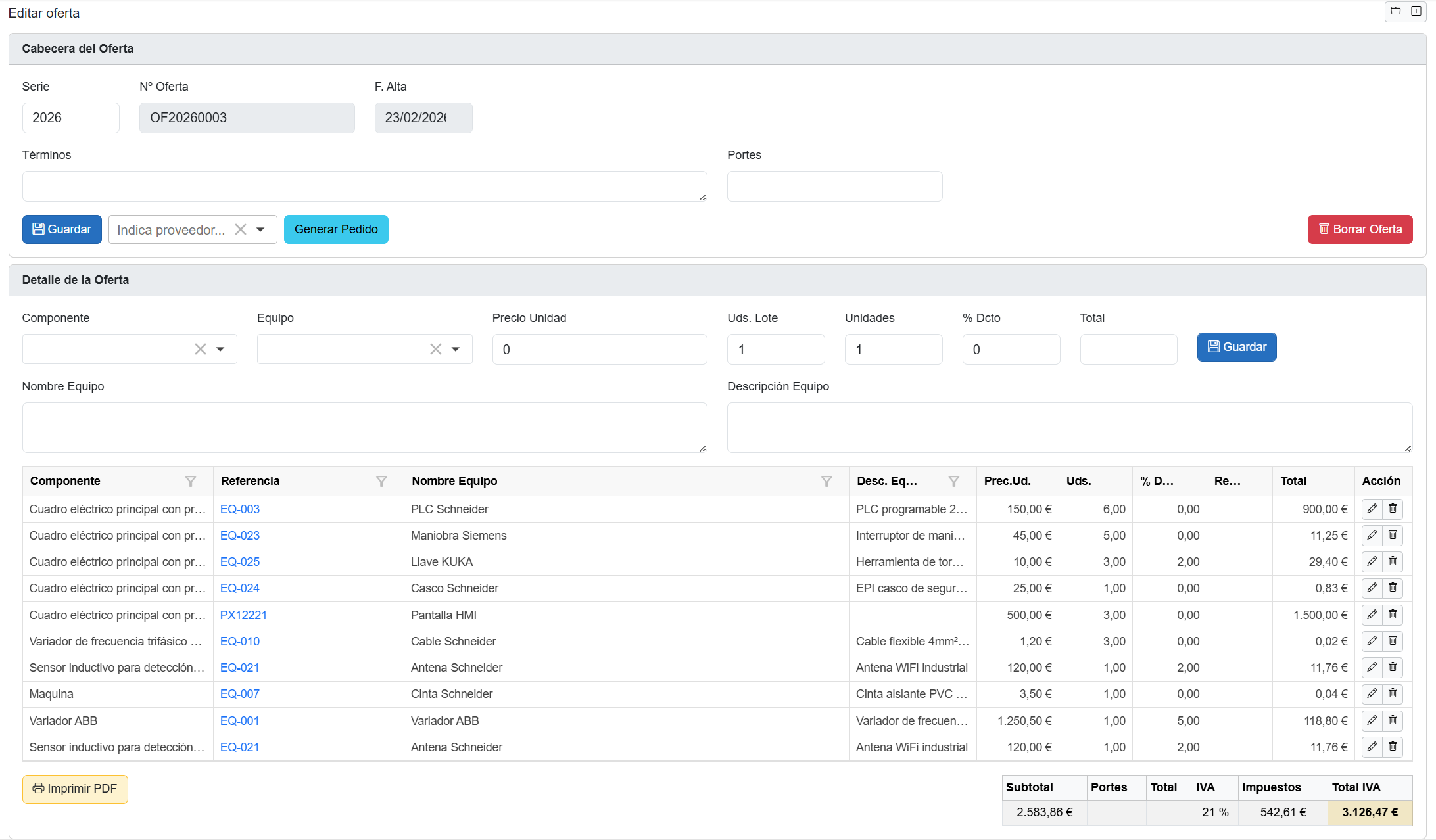Image resolution: width=1436 pixels, height=840 pixels.
Task: Open the EQ-003 reference link
Action: pyautogui.click(x=240, y=509)
